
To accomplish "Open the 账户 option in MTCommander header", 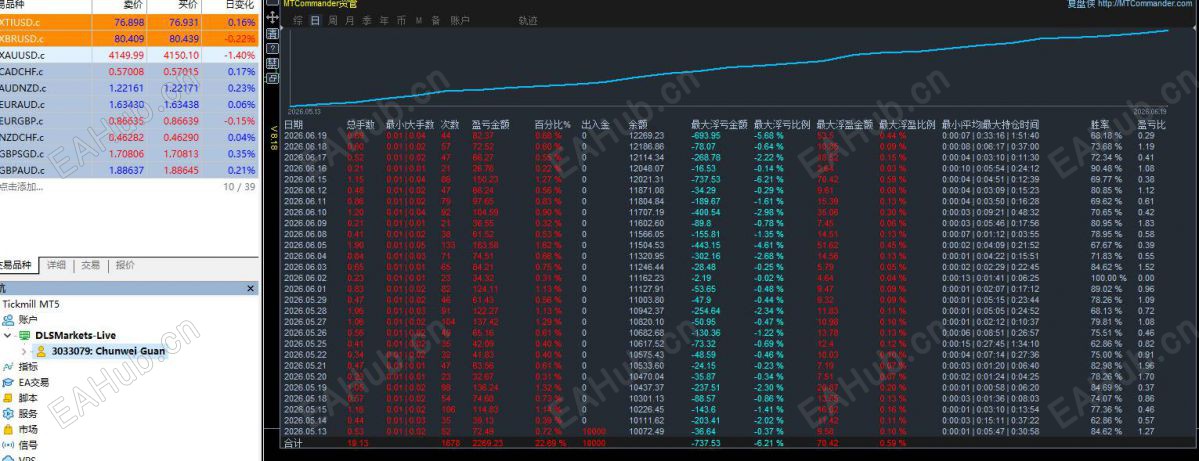I will (x=460, y=21).
